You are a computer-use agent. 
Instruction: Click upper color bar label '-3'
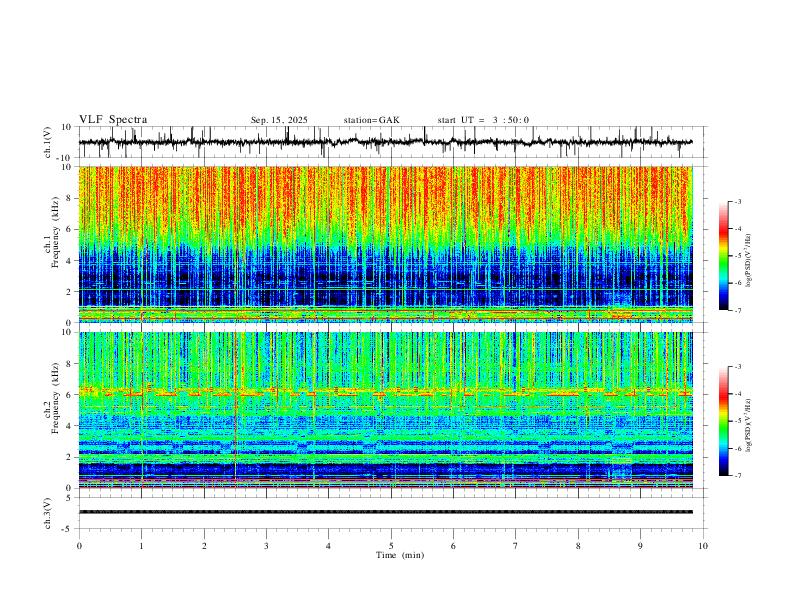click(738, 201)
